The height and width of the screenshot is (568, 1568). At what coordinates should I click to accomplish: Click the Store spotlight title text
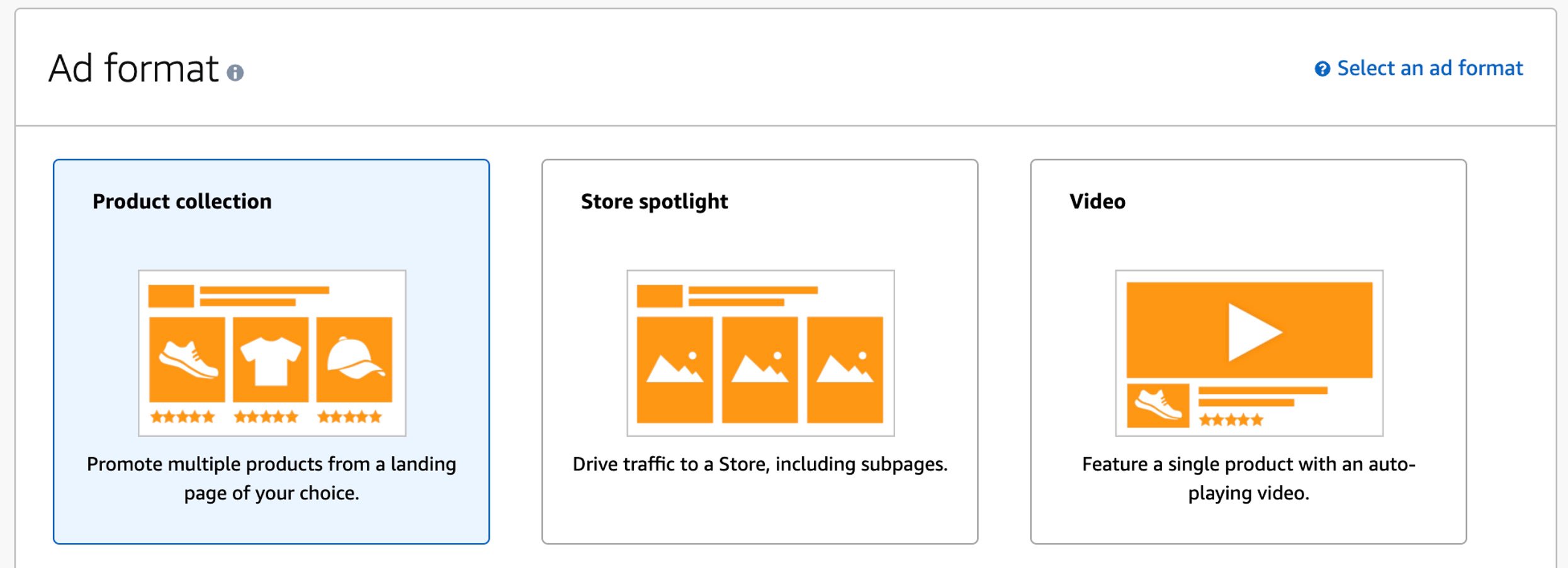[654, 202]
